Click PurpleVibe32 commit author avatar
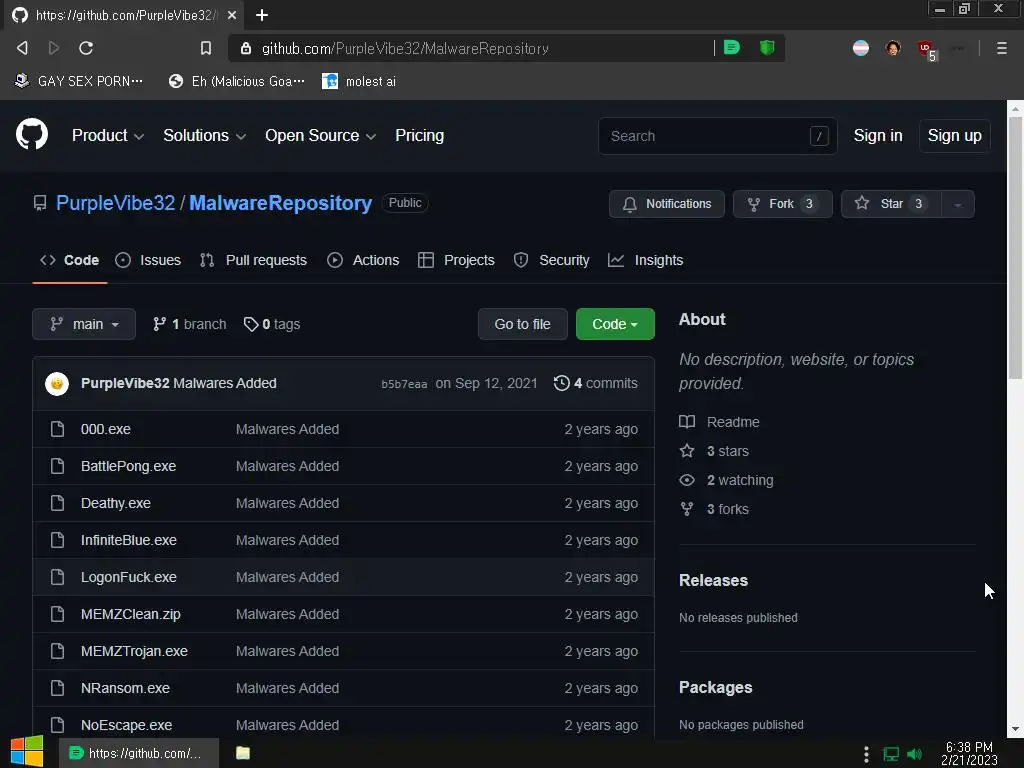Image resolution: width=1024 pixels, height=768 pixels. [57, 383]
